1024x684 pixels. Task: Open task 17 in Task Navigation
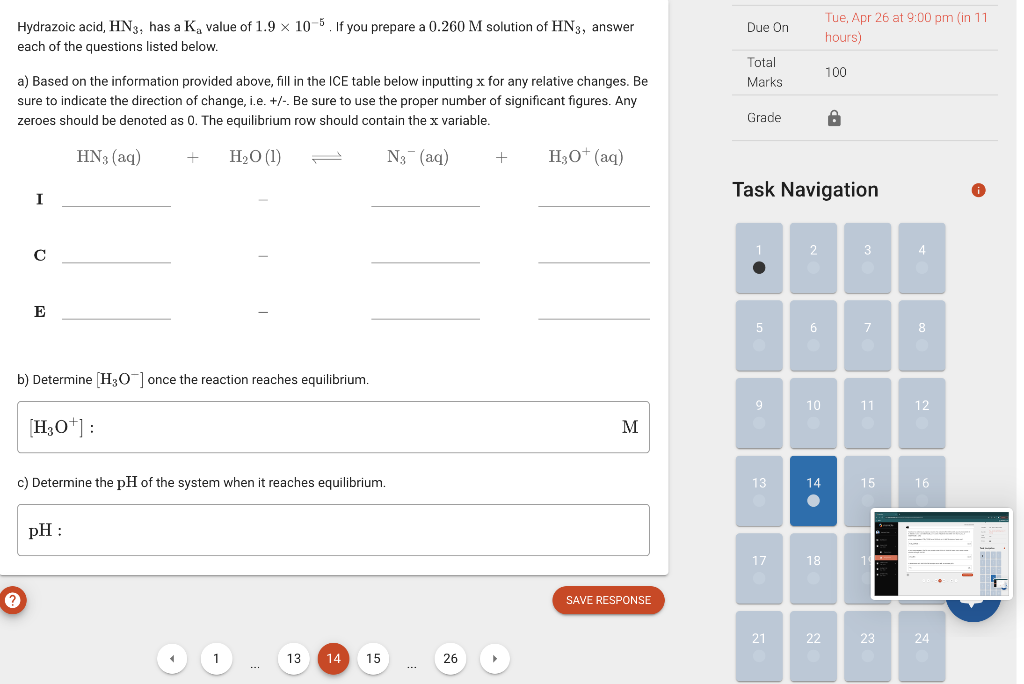coord(759,569)
